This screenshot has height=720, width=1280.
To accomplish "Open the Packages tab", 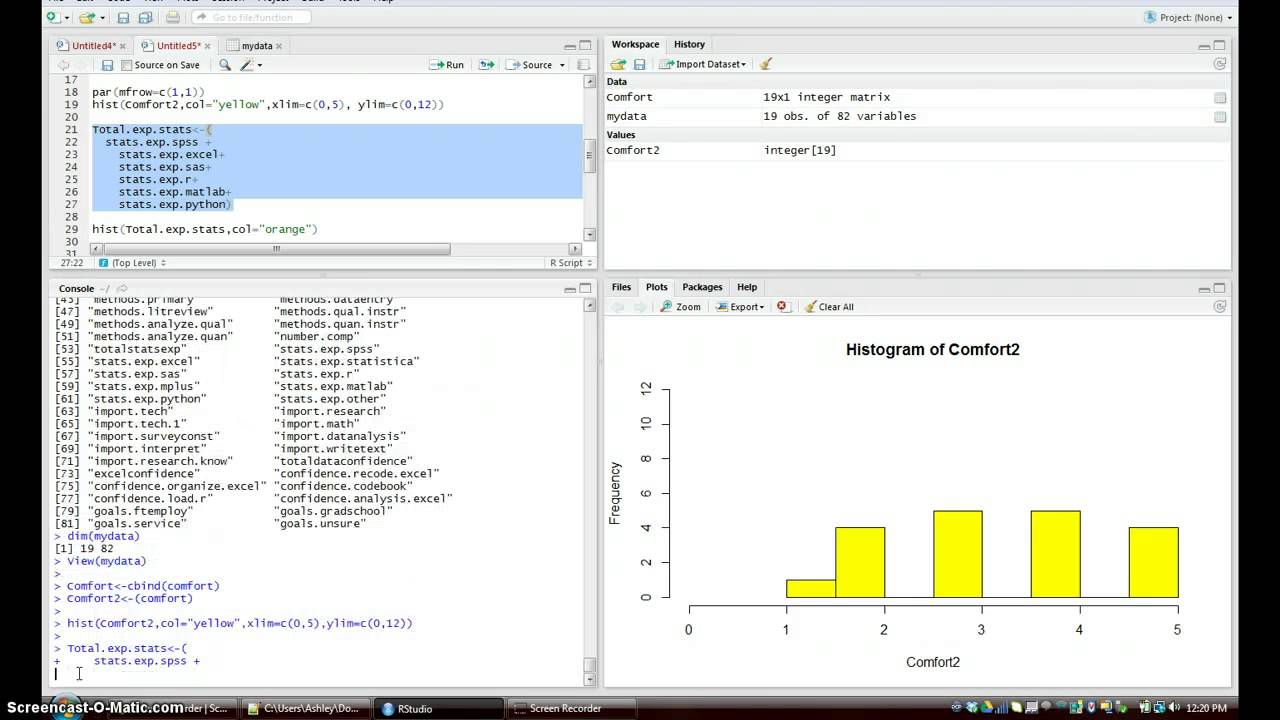I will (702, 287).
